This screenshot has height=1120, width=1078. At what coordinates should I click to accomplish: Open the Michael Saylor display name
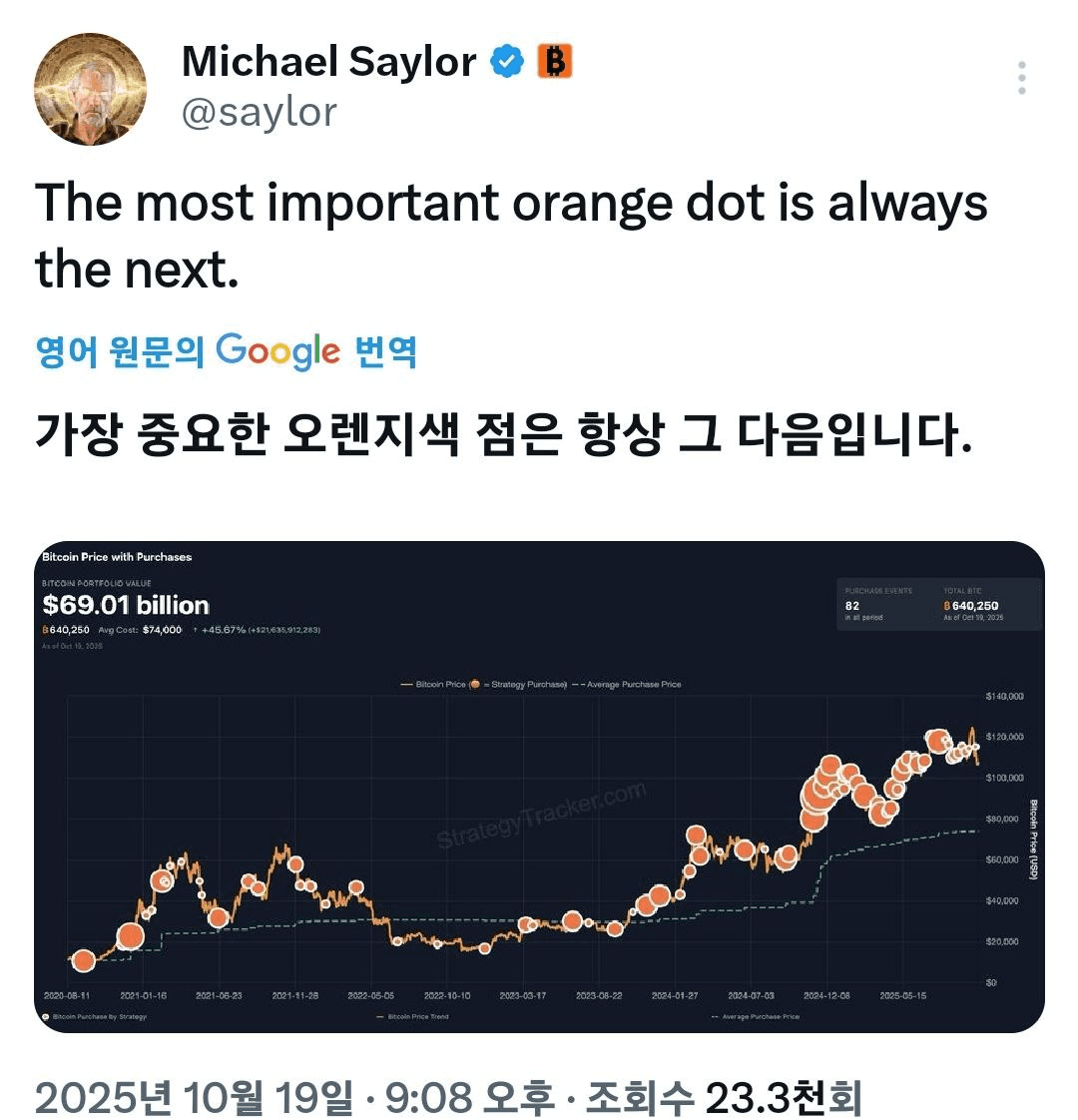tap(328, 62)
